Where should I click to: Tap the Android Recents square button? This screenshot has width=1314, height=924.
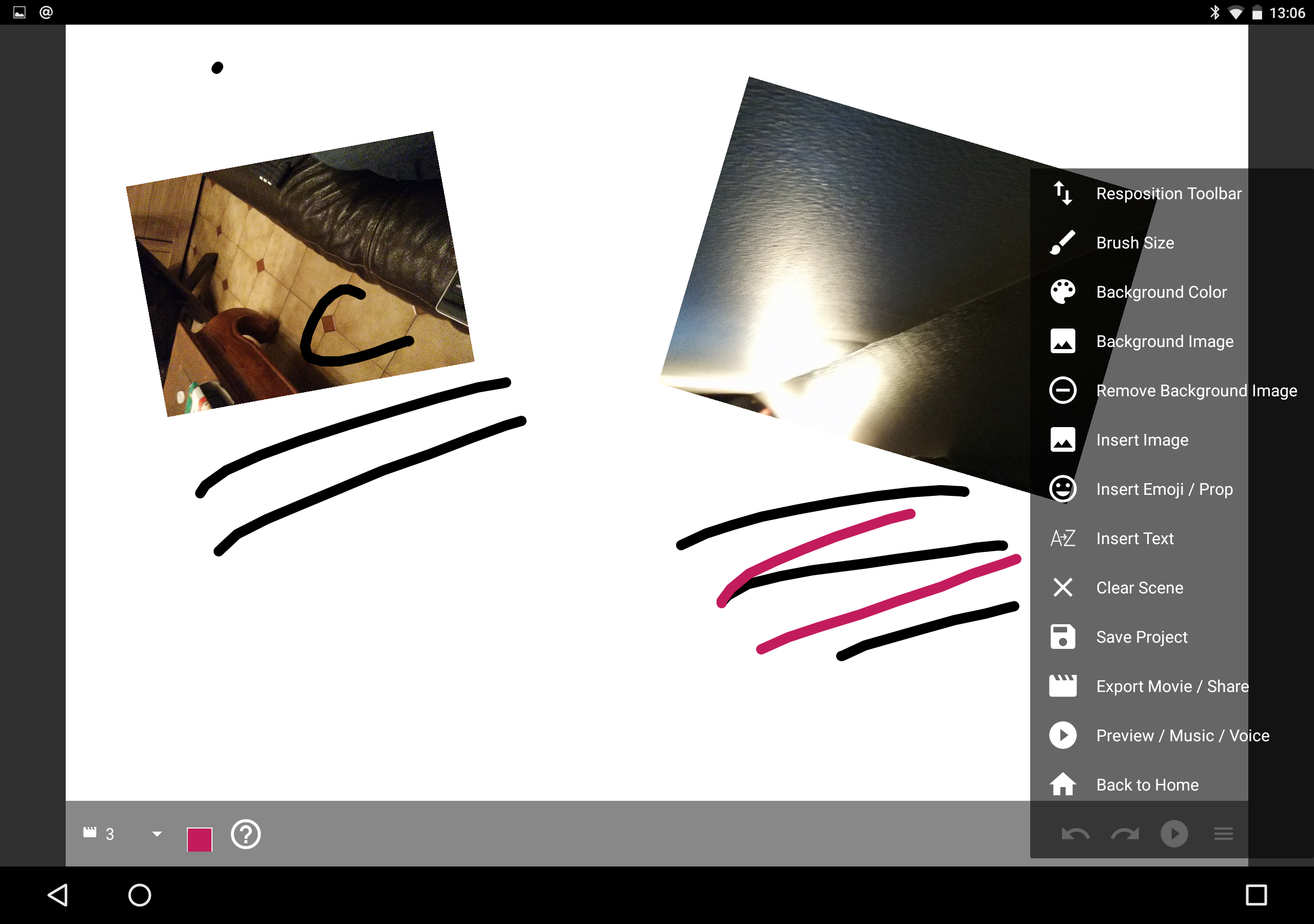(x=1256, y=895)
